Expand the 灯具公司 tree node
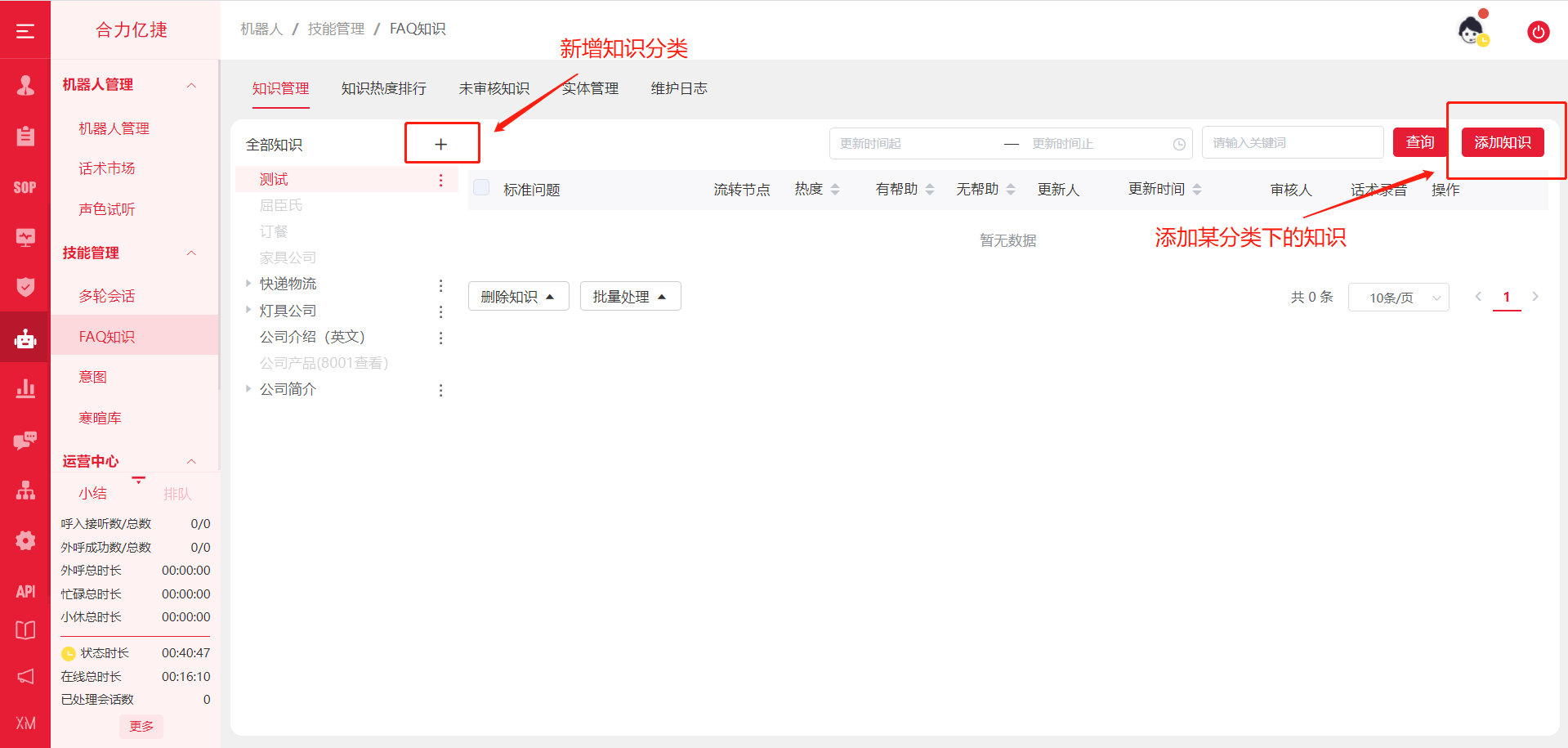 (248, 310)
